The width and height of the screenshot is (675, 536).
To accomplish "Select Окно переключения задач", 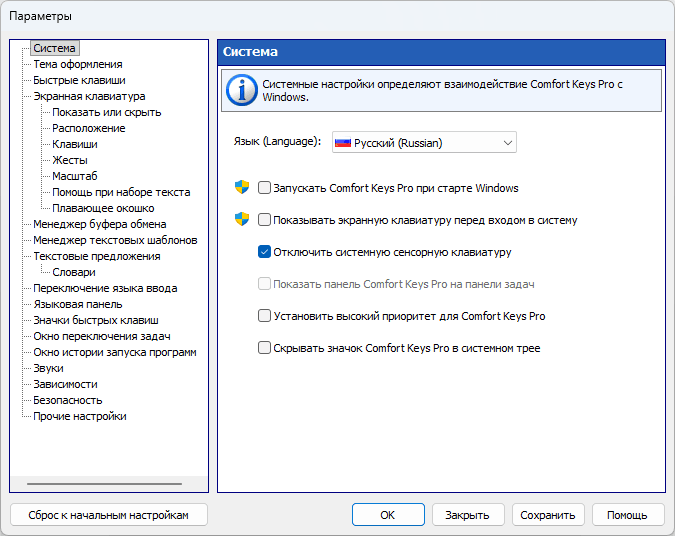I will 102,336.
